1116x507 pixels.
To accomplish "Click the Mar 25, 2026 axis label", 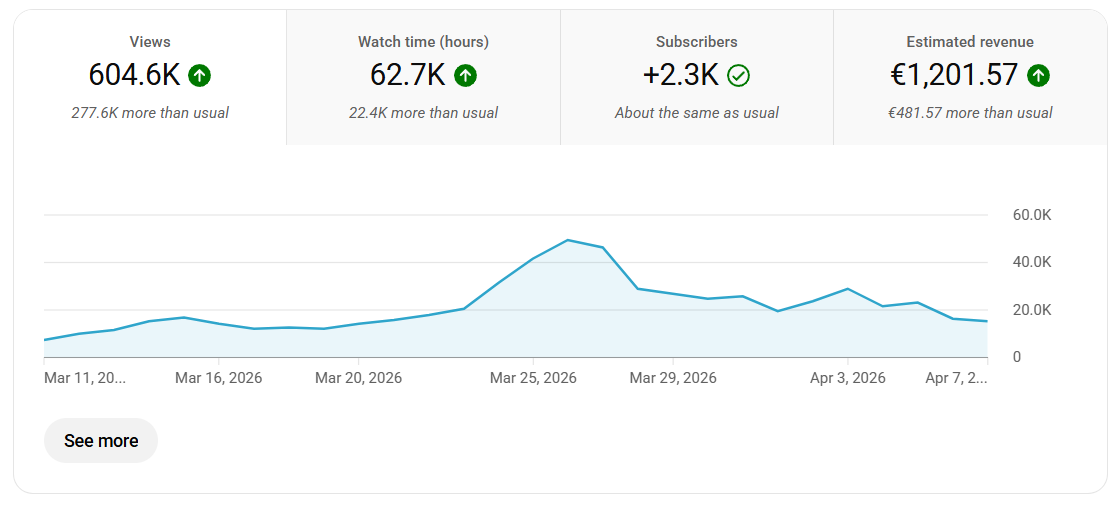I will coord(533,377).
